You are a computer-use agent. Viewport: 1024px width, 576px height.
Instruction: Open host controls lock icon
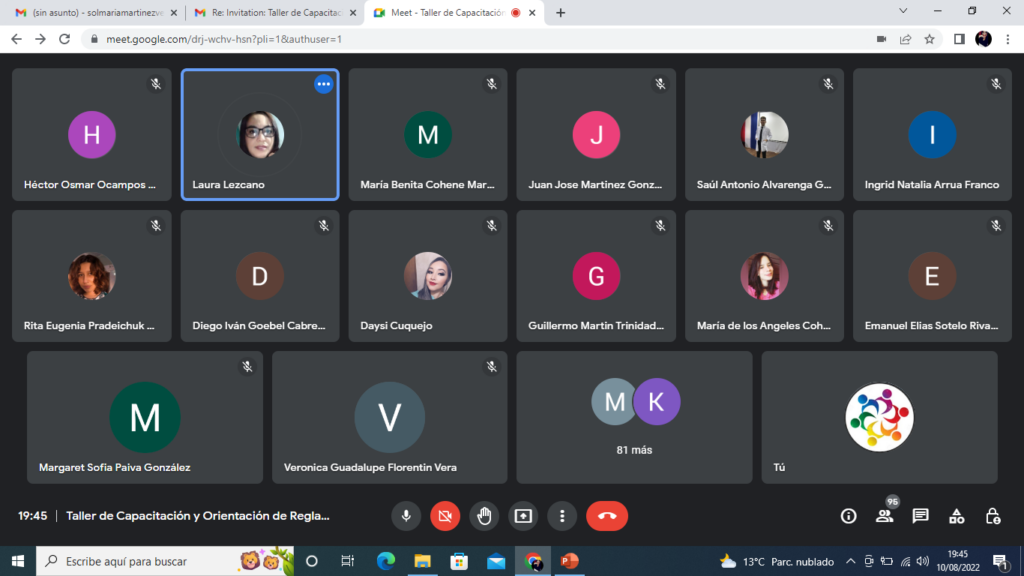point(992,516)
